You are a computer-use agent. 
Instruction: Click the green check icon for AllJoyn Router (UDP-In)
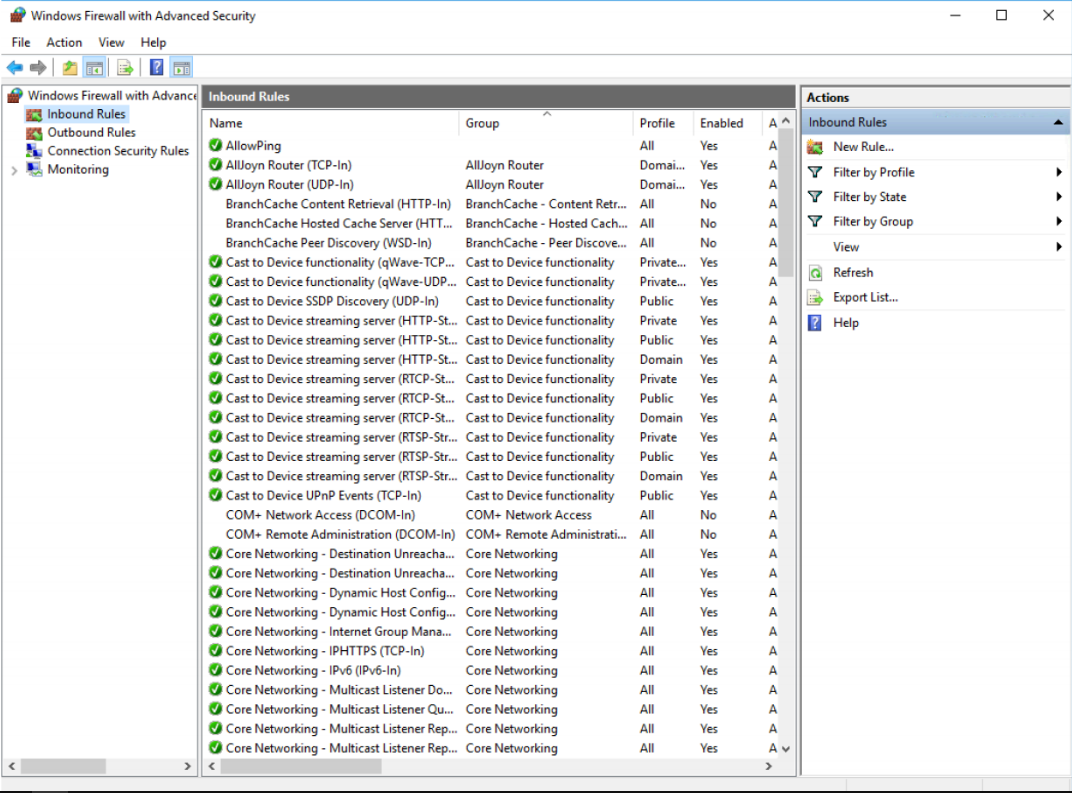pyautogui.click(x=215, y=184)
